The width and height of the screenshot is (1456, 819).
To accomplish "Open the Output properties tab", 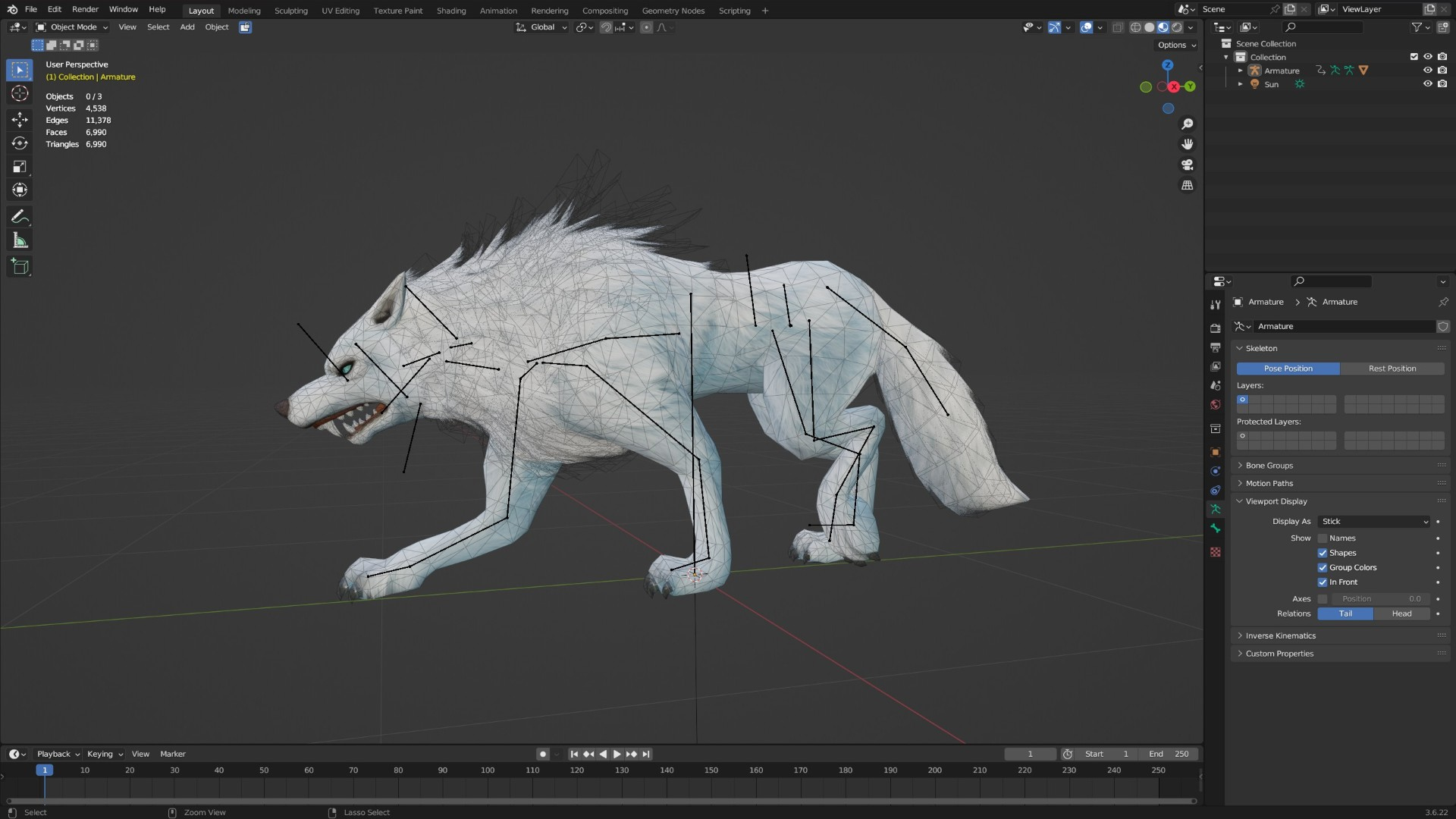I will coord(1216,347).
